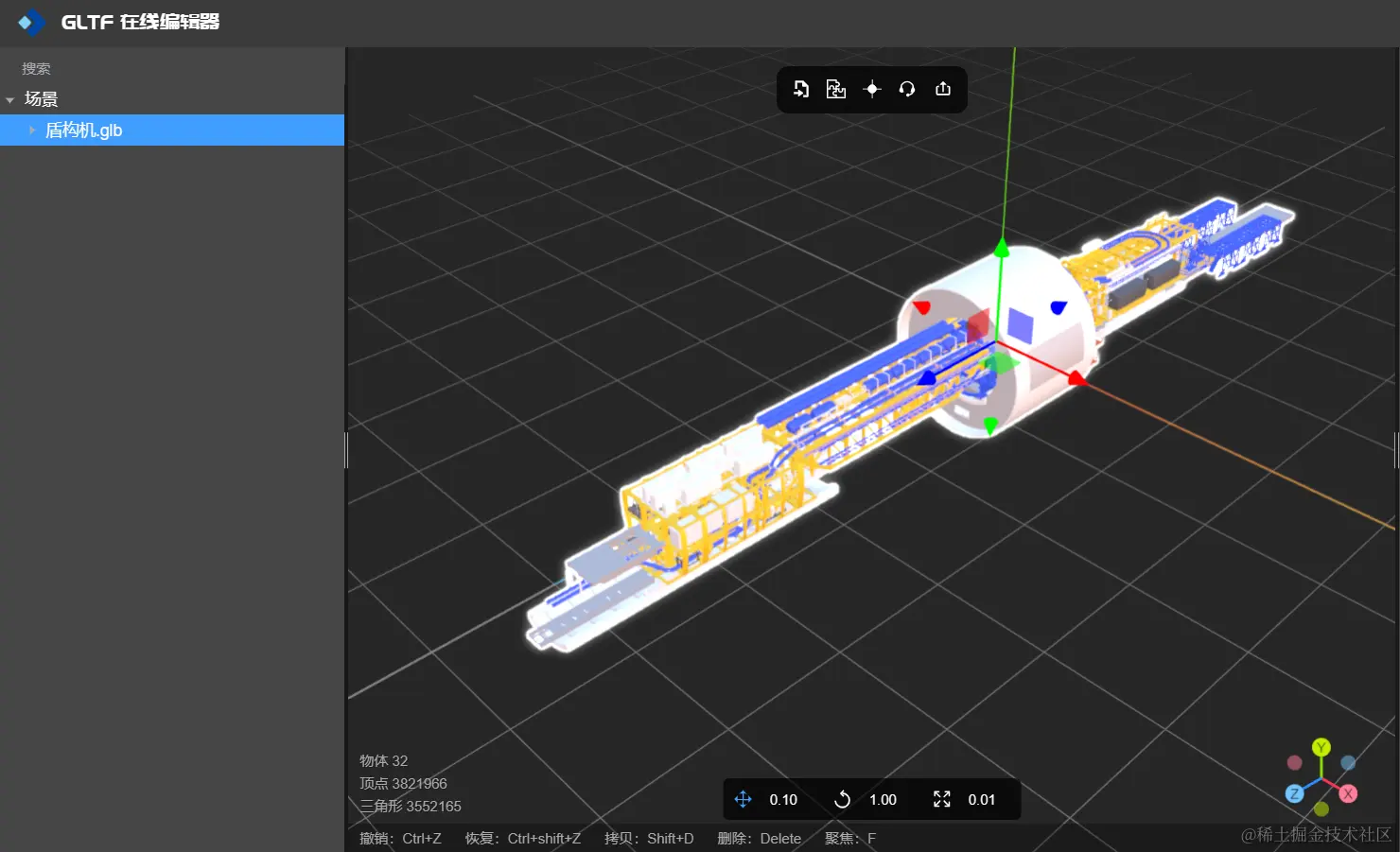This screenshot has width=1400, height=852.
Task: Select the 盾构机.glb tree row
Action: click(172, 130)
